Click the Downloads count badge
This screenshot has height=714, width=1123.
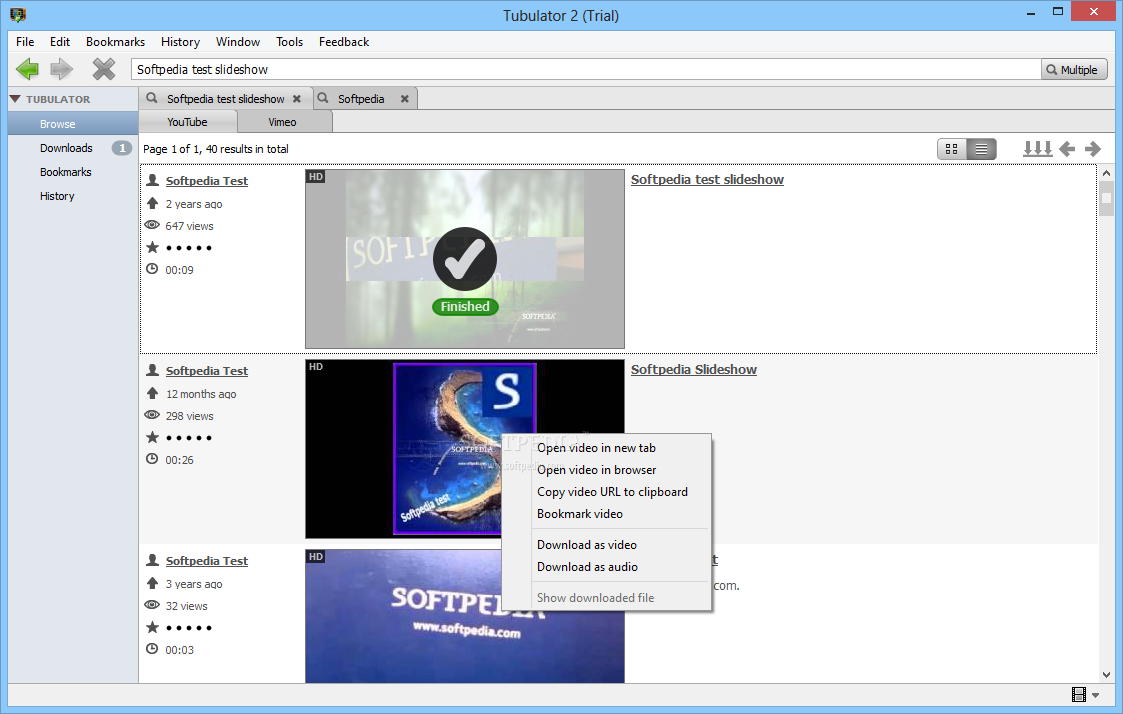coord(122,148)
